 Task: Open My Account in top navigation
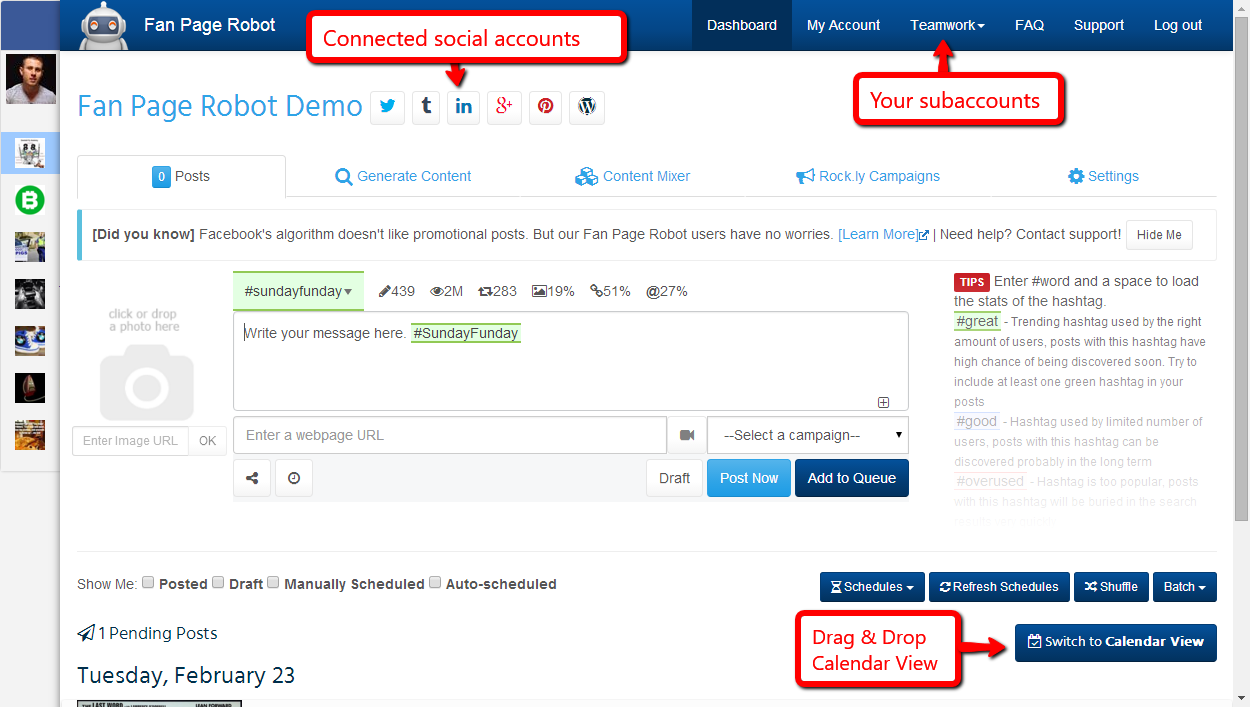tap(844, 25)
